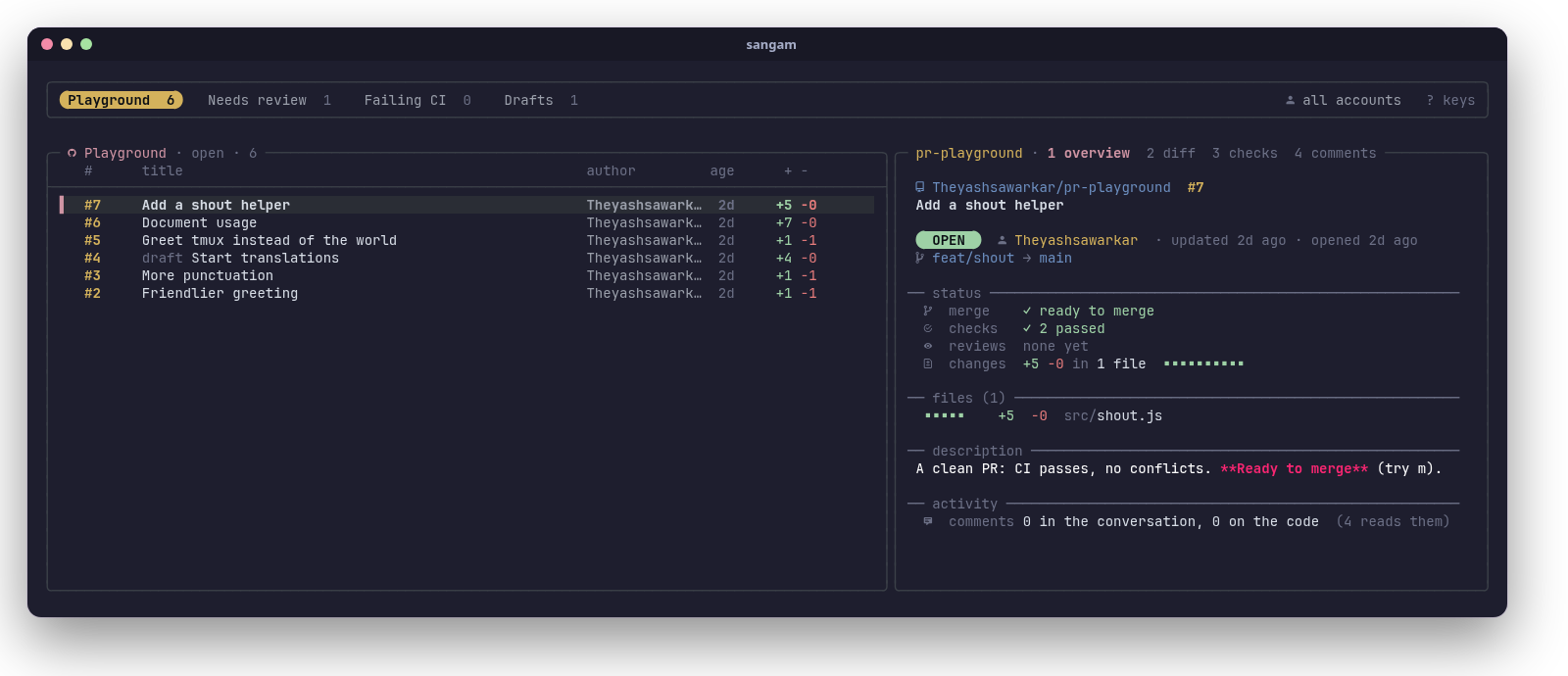Open the keys help shortcut
The image size is (1568, 676).
click(1450, 100)
